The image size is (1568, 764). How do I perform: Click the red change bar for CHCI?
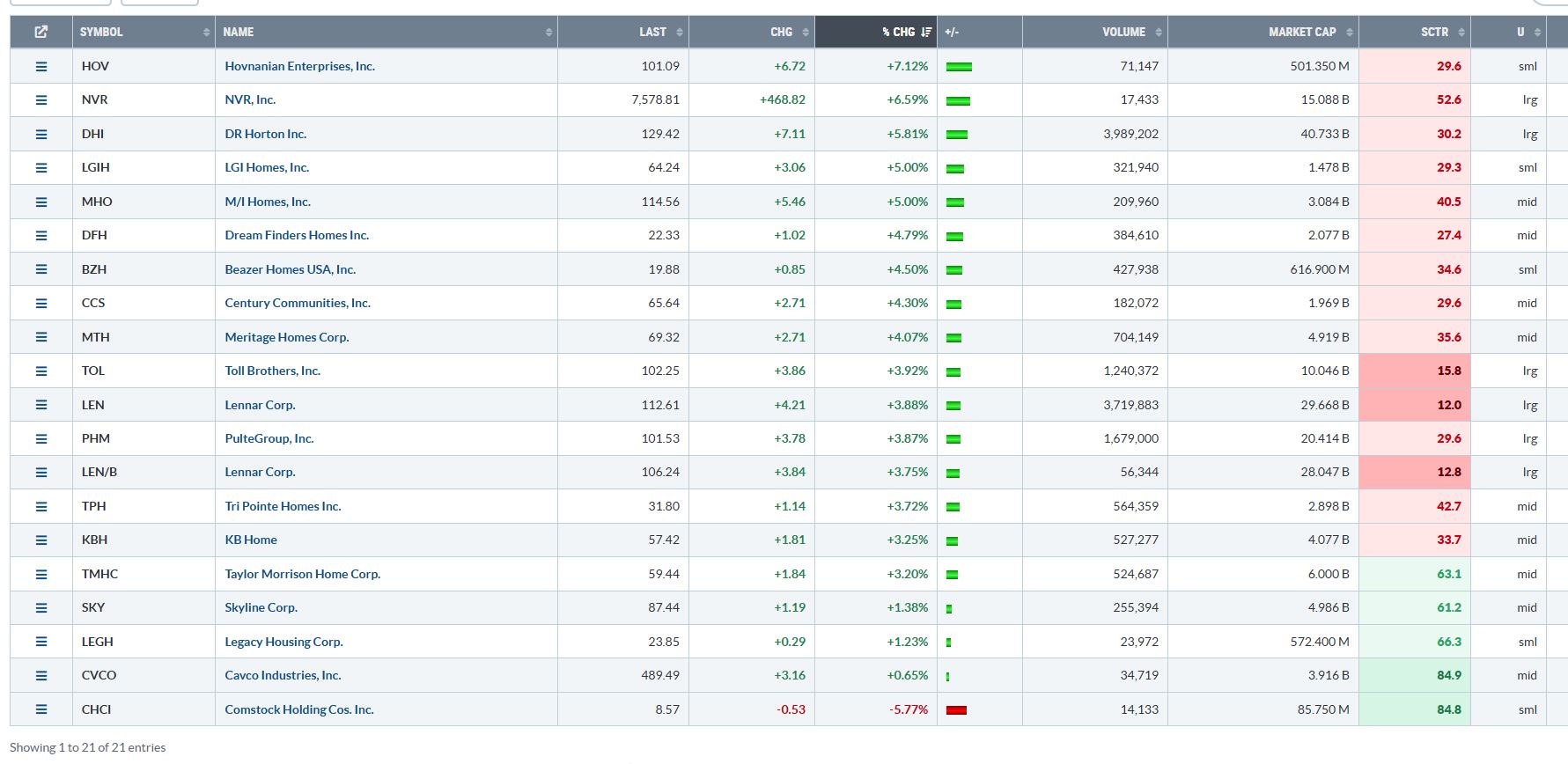(x=956, y=710)
